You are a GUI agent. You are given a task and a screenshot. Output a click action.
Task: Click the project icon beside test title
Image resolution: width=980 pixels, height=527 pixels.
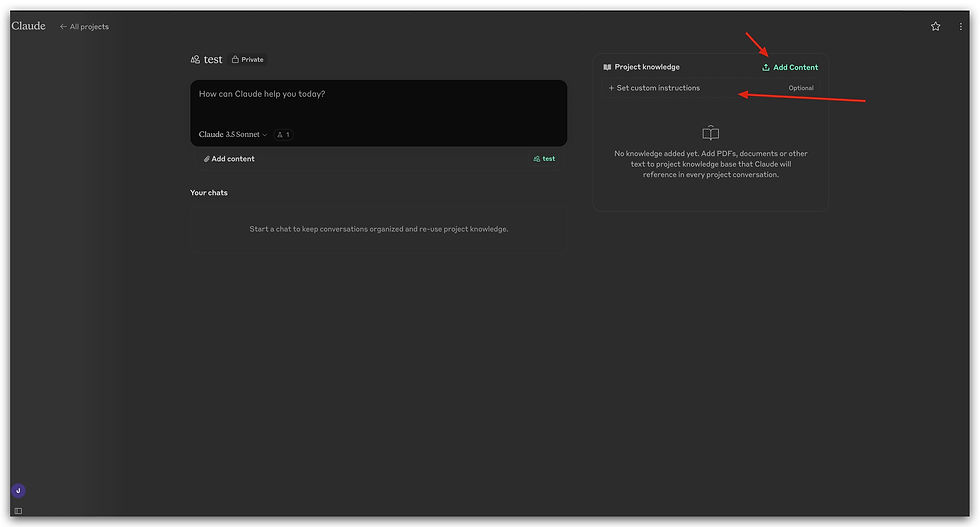tap(195, 59)
